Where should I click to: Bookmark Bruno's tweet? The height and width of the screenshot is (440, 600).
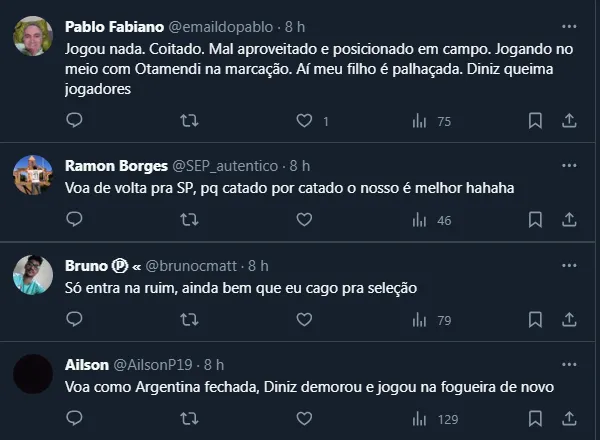coord(535,320)
